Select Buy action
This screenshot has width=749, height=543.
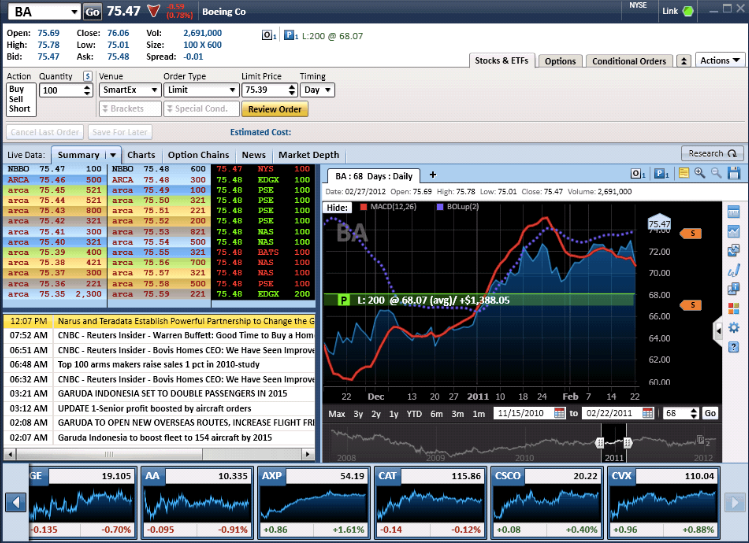[16, 89]
